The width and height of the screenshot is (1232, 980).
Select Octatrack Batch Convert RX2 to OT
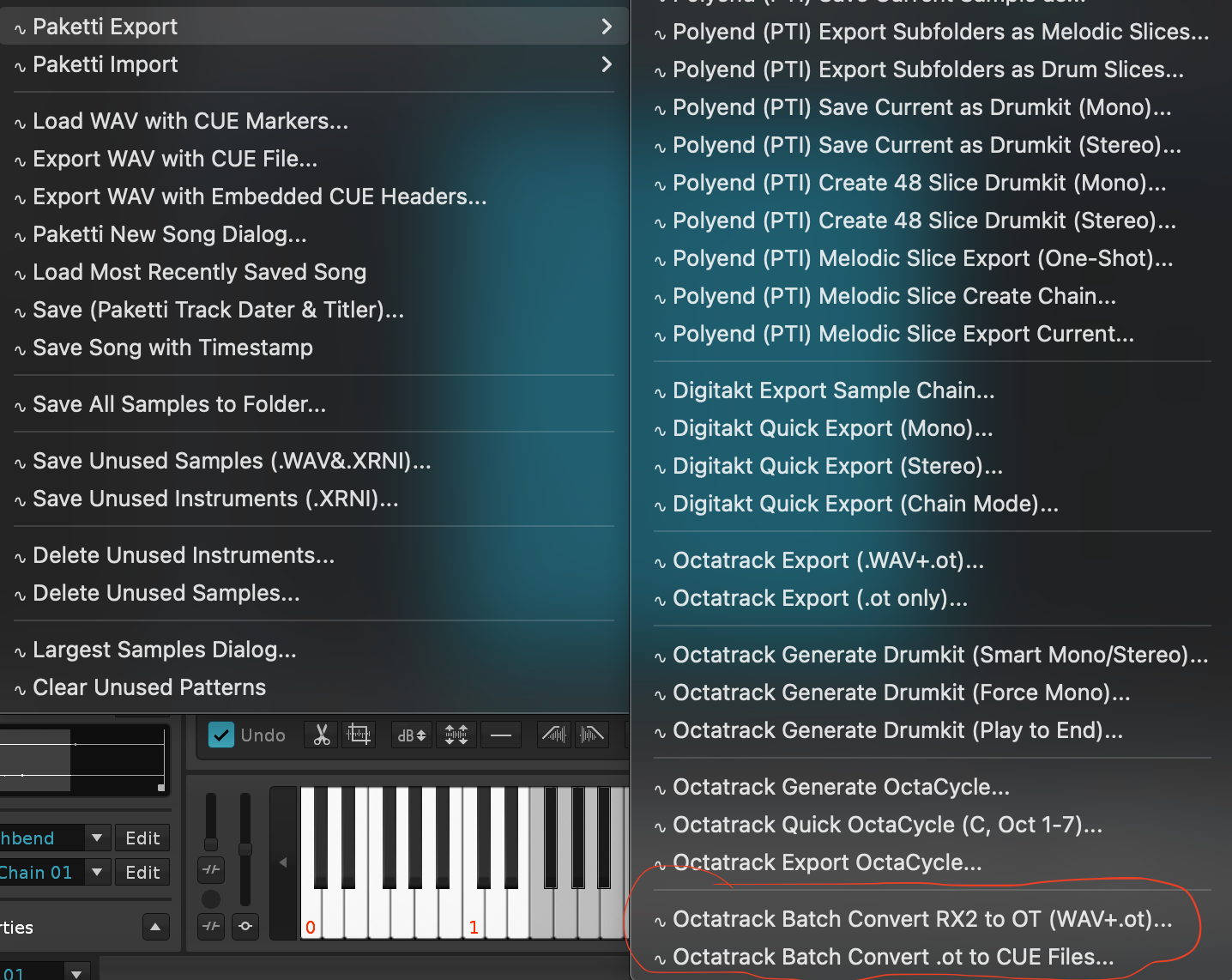click(921, 919)
